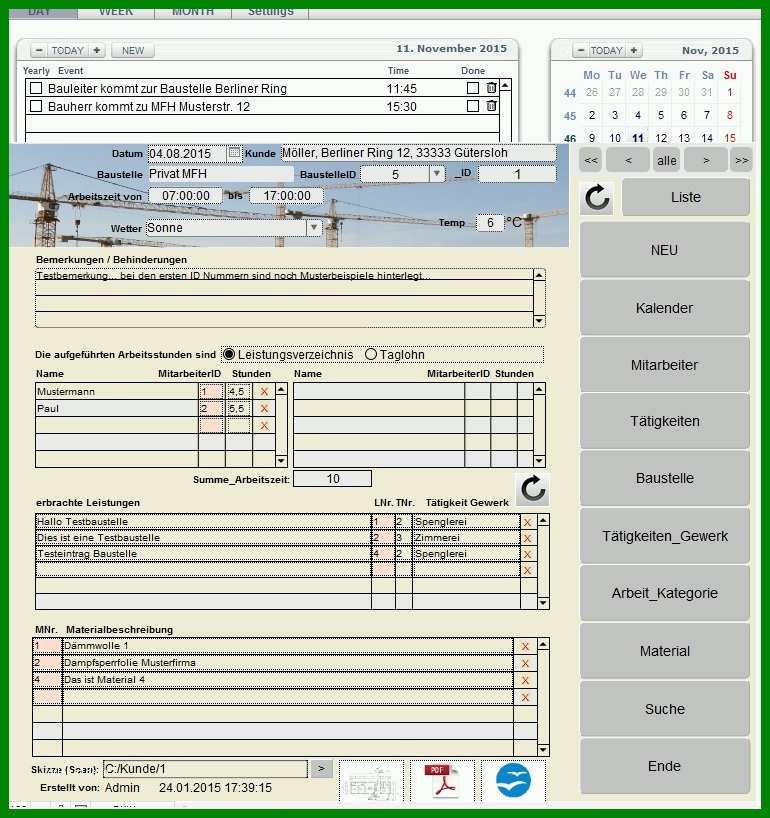Open the BaustelleID dropdown
The height and width of the screenshot is (818, 770).
[437, 174]
